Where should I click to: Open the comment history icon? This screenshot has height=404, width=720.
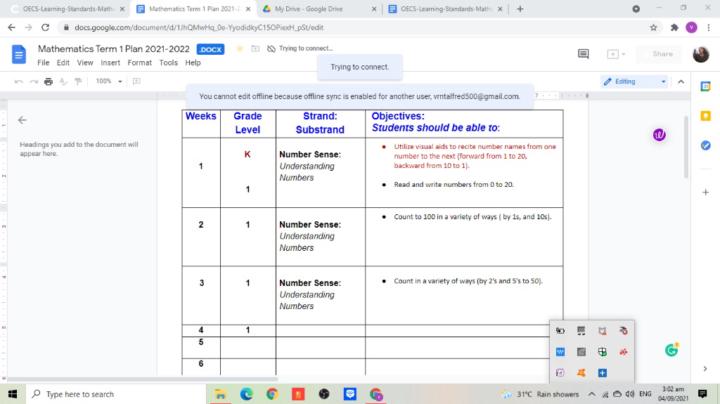click(583, 54)
